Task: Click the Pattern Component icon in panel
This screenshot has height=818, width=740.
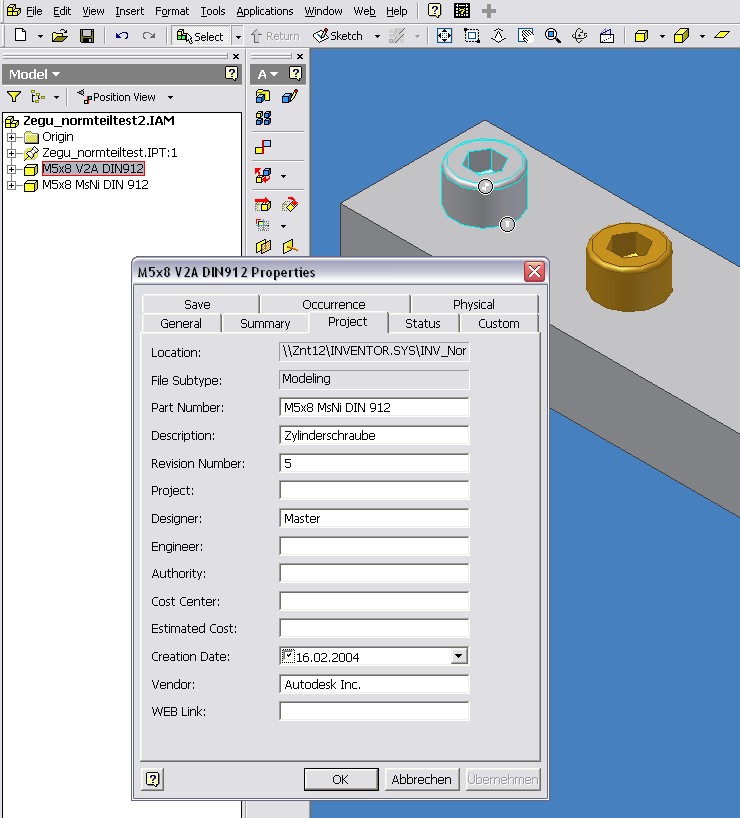Action: (x=263, y=118)
